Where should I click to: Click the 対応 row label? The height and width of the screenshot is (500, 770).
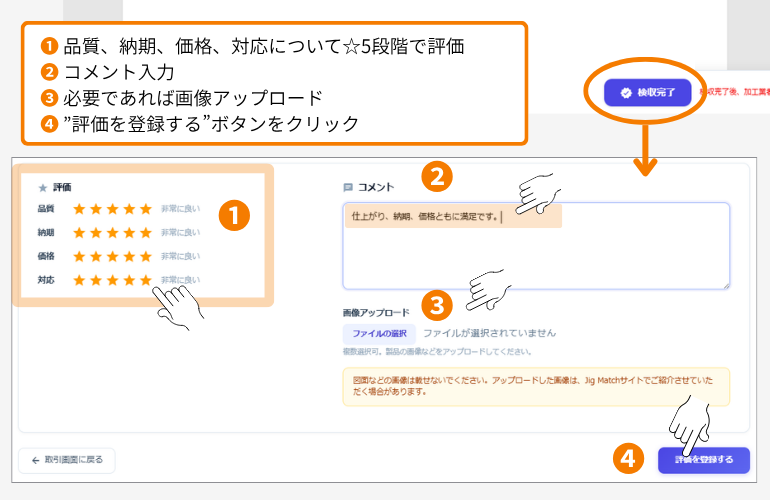[46, 280]
